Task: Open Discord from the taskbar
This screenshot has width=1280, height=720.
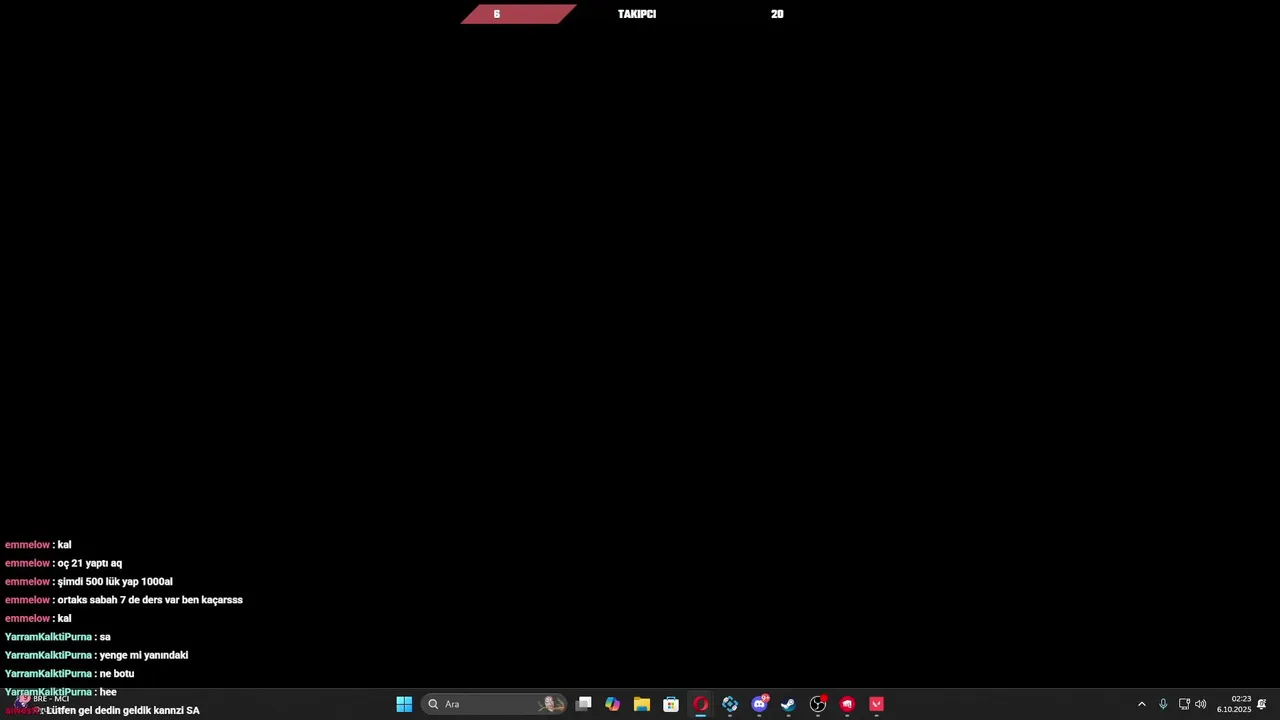Action: coord(759,704)
